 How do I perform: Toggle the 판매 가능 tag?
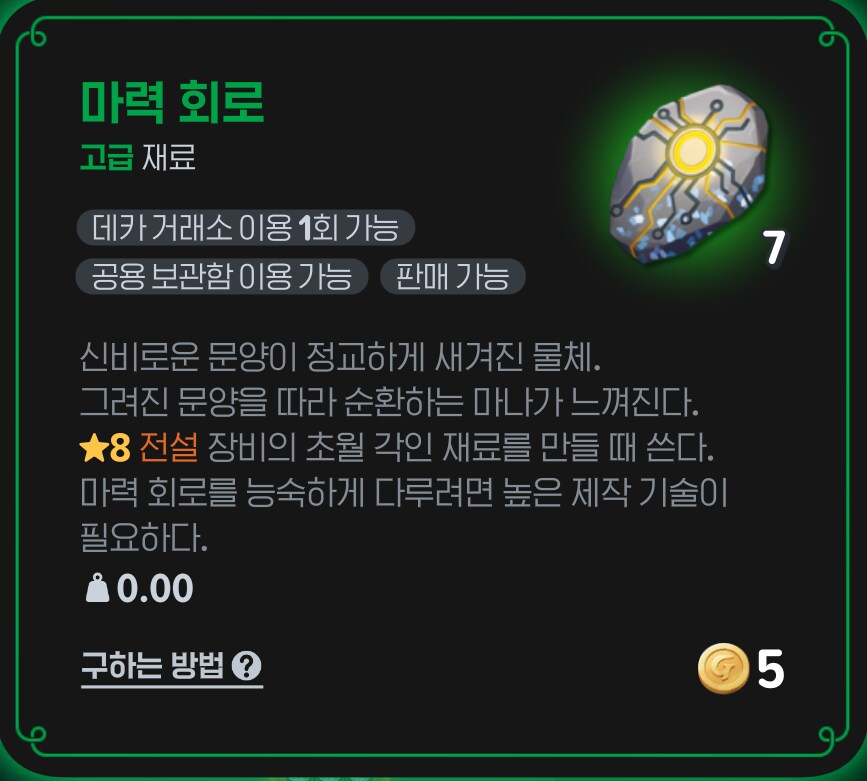coord(452,279)
